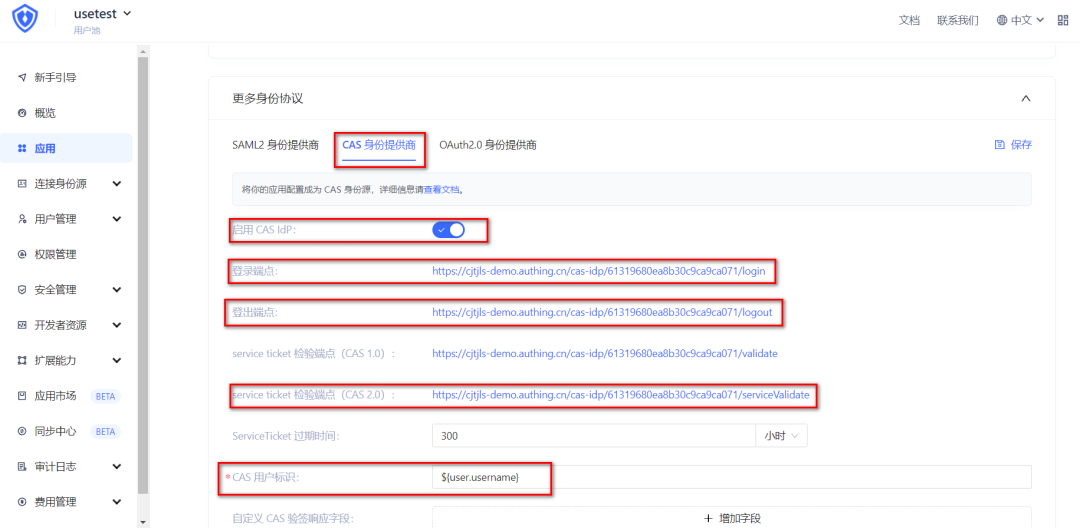
Task: Click the sidebar scrollbar down arrow
Action: point(143,522)
